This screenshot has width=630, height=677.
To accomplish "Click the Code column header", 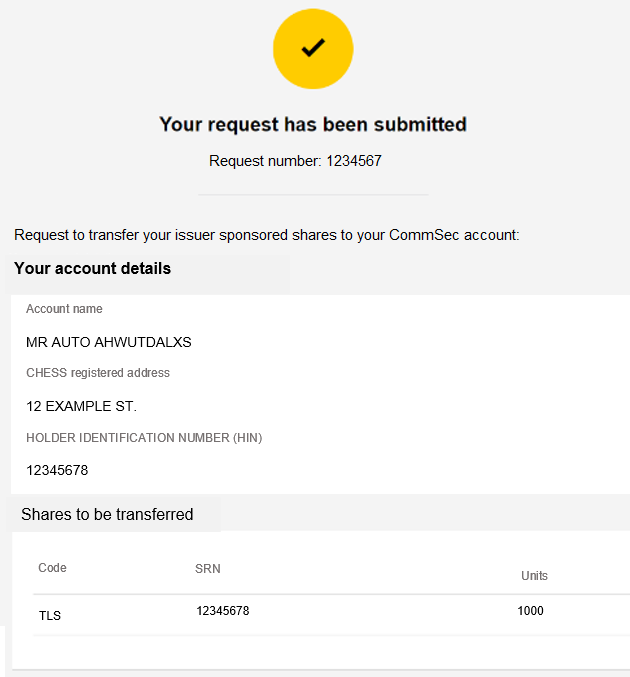I will [52, 568].
